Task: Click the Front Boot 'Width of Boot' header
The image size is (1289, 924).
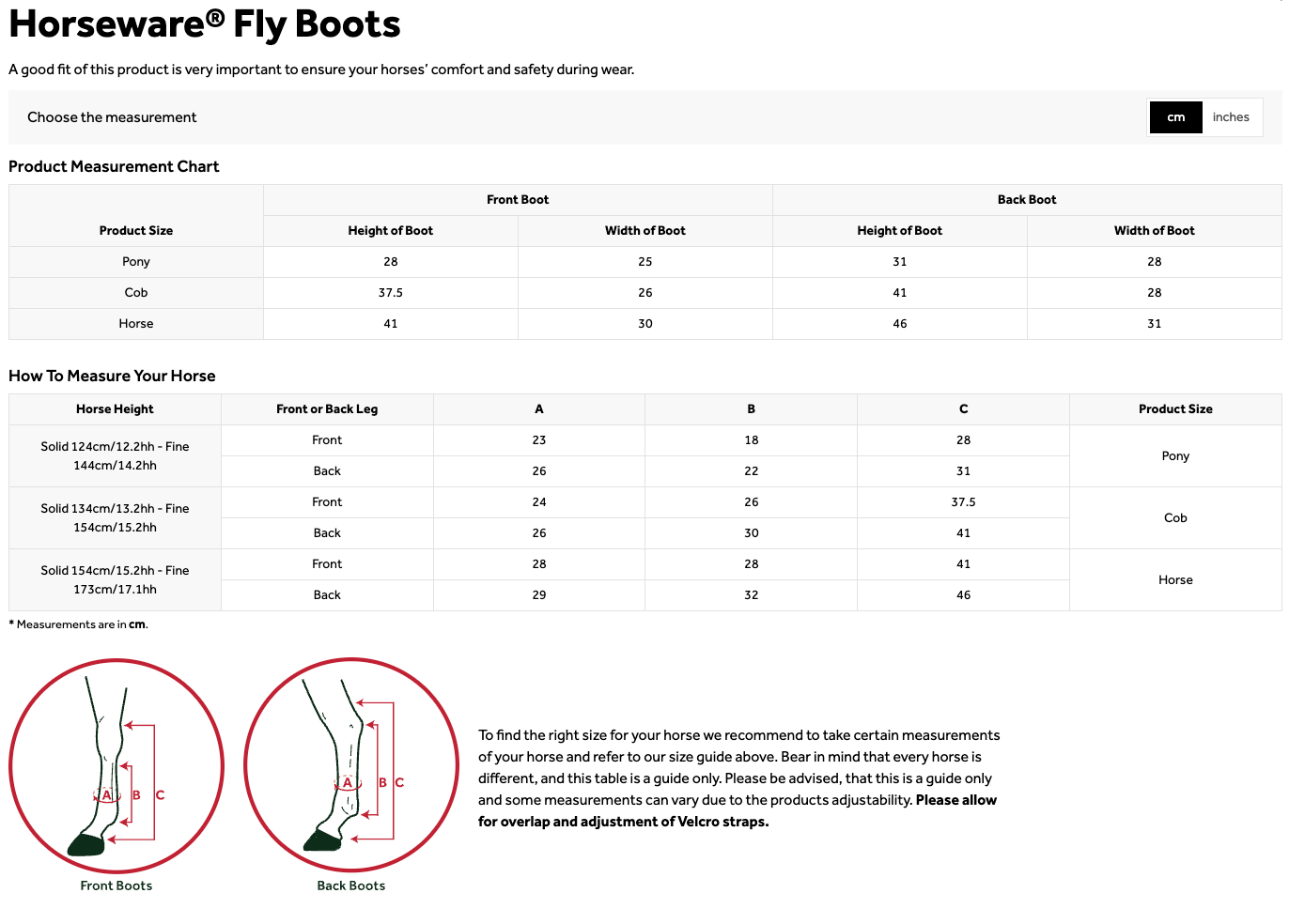Action: [x=645, y=231]
